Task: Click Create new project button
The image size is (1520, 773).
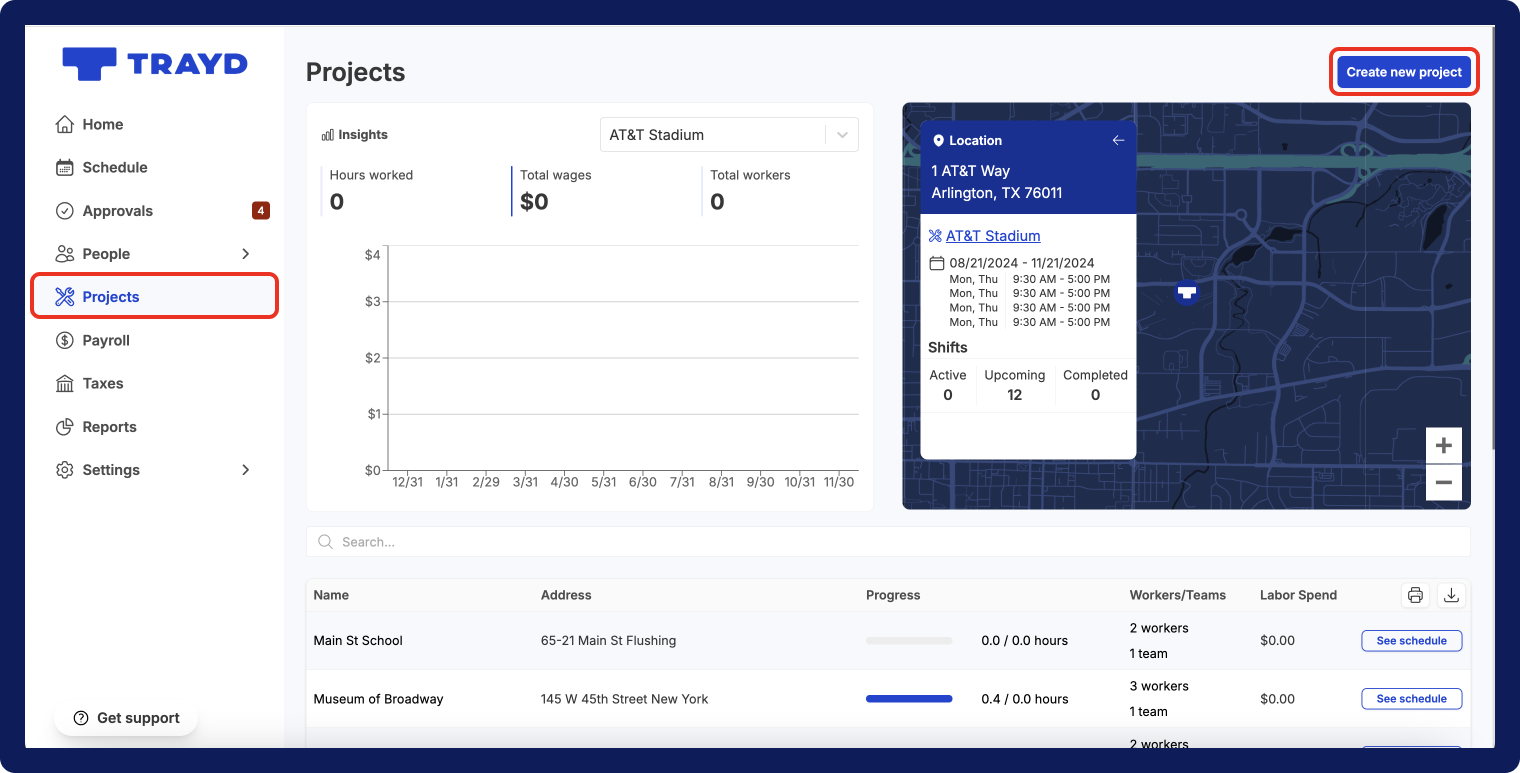Action: coord(1404,72)
